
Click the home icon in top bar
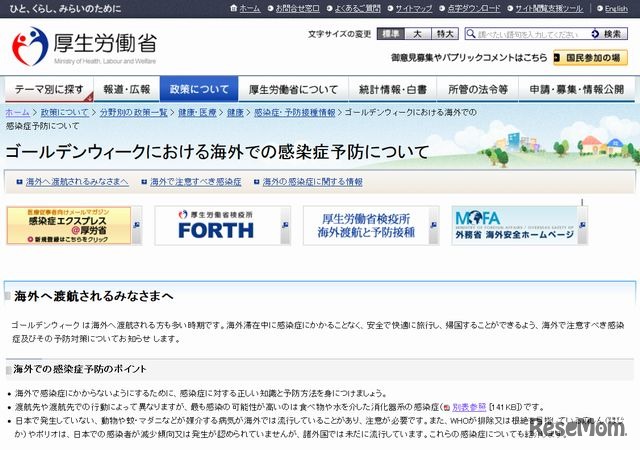click(233, 8)
